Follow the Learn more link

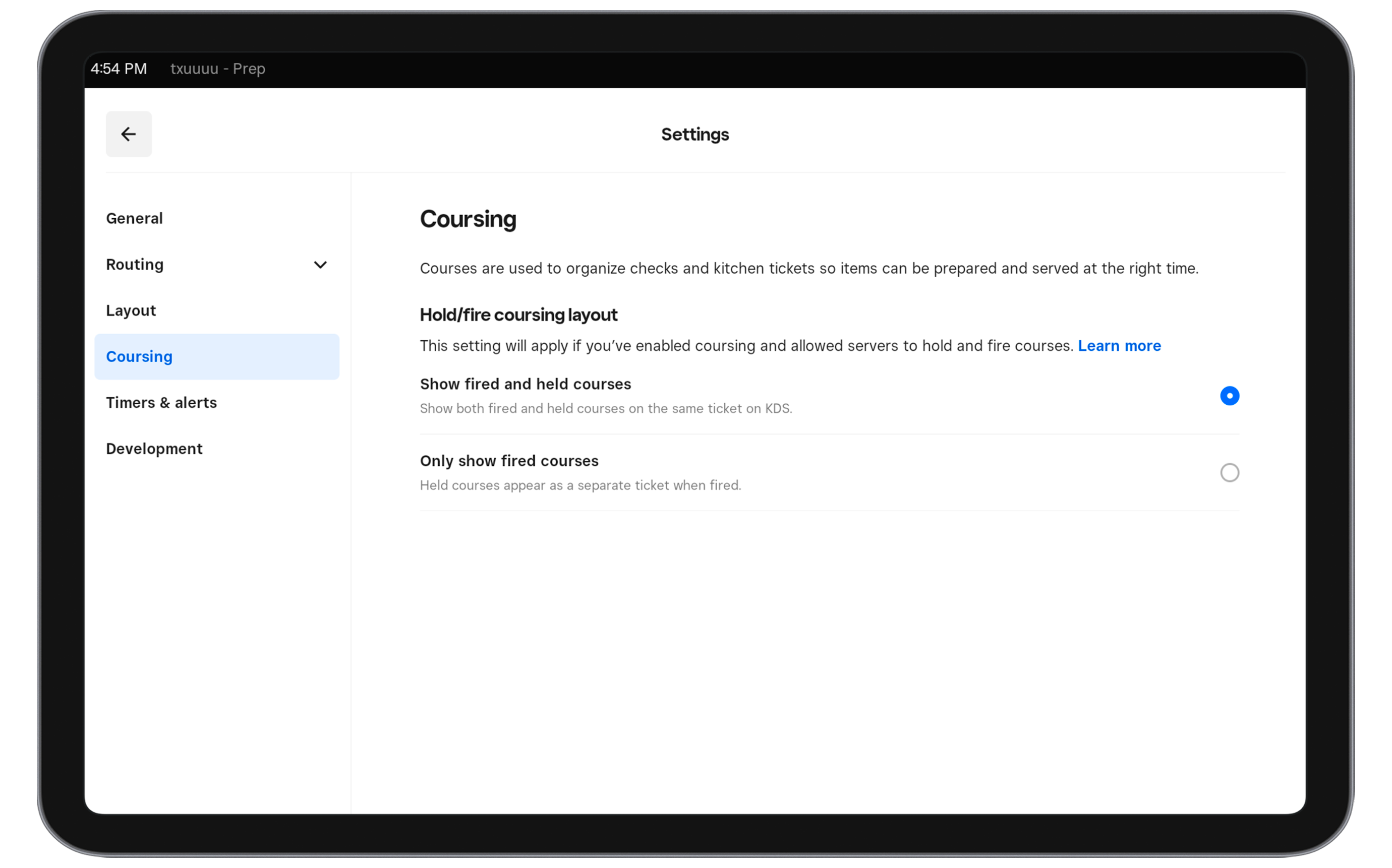tap(1119, 346)
